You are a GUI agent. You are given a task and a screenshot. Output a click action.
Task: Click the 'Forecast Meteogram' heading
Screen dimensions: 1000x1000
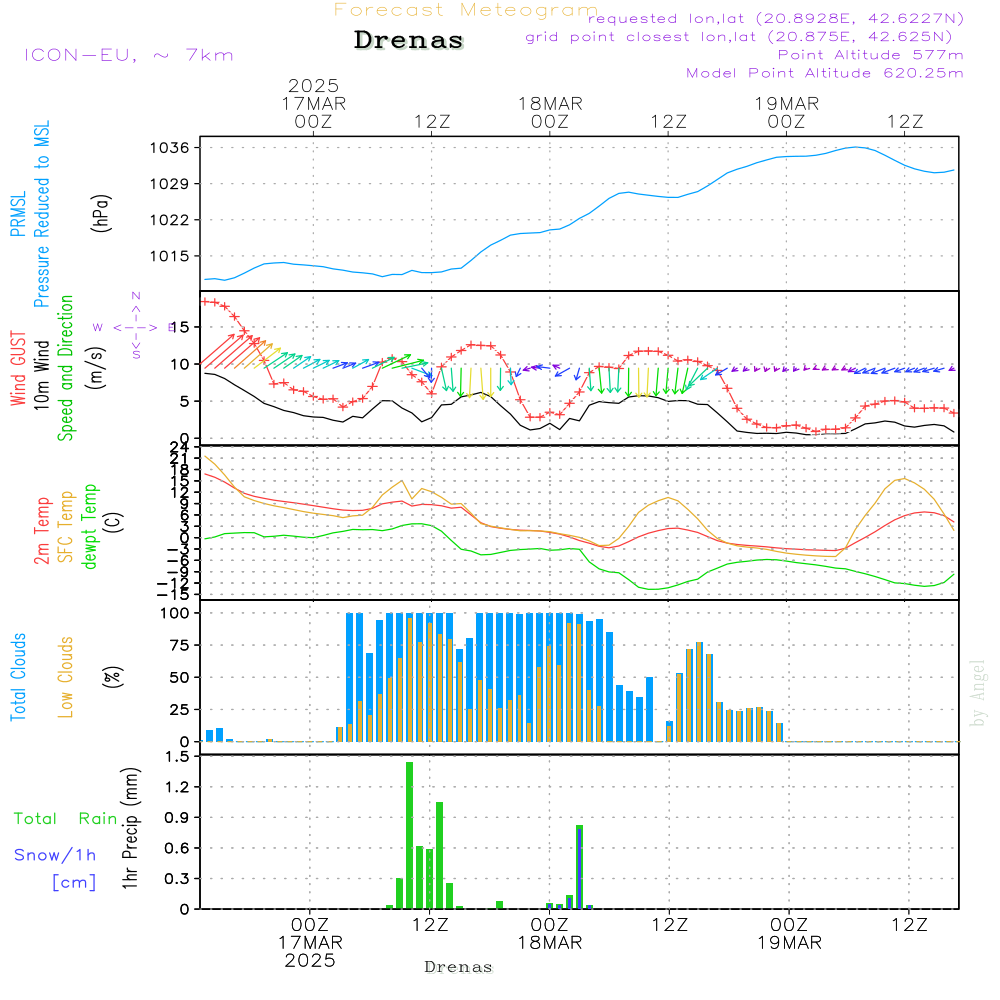(466, 10)
